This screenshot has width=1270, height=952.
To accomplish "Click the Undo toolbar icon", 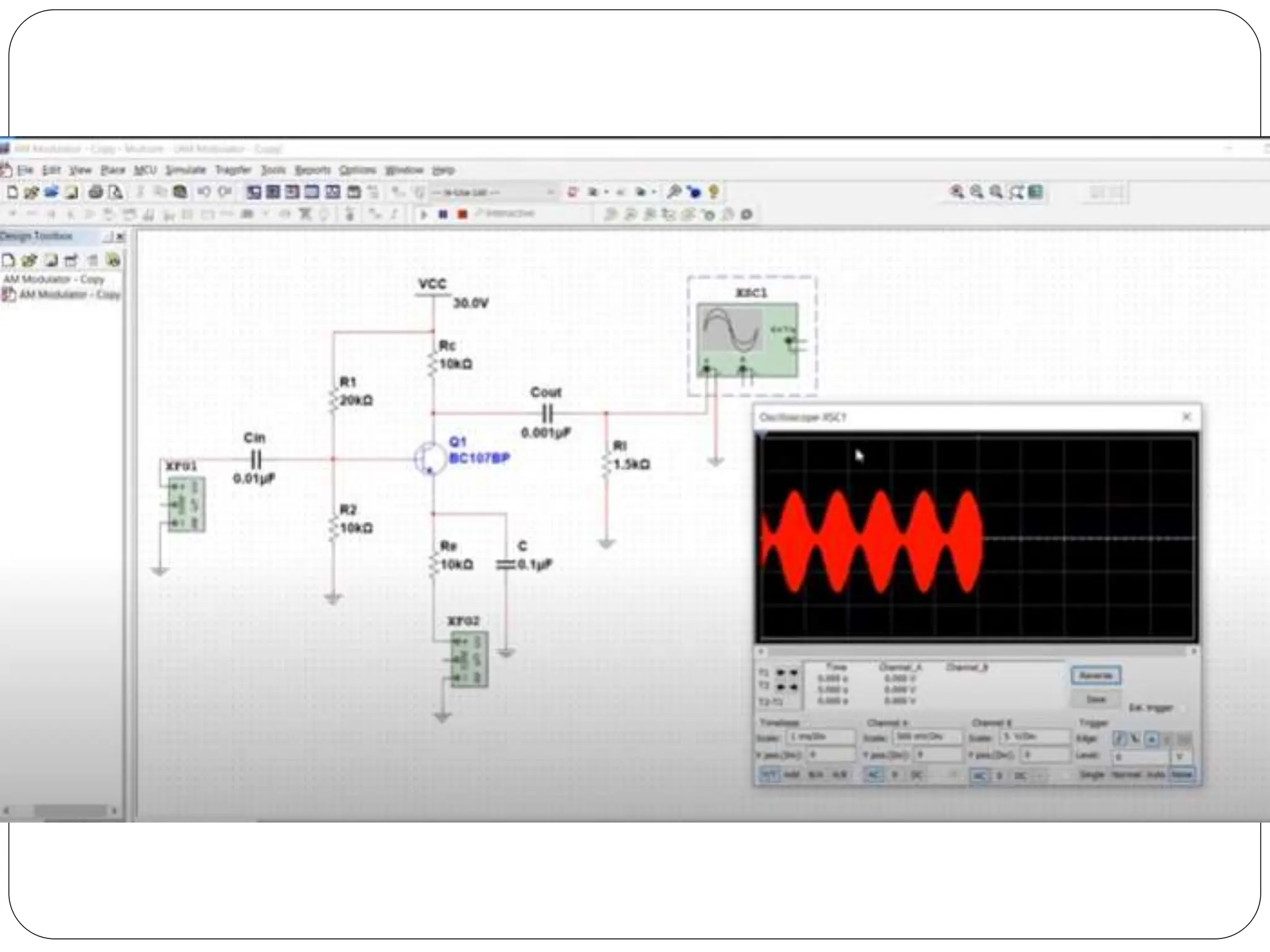I will [204, 192].
